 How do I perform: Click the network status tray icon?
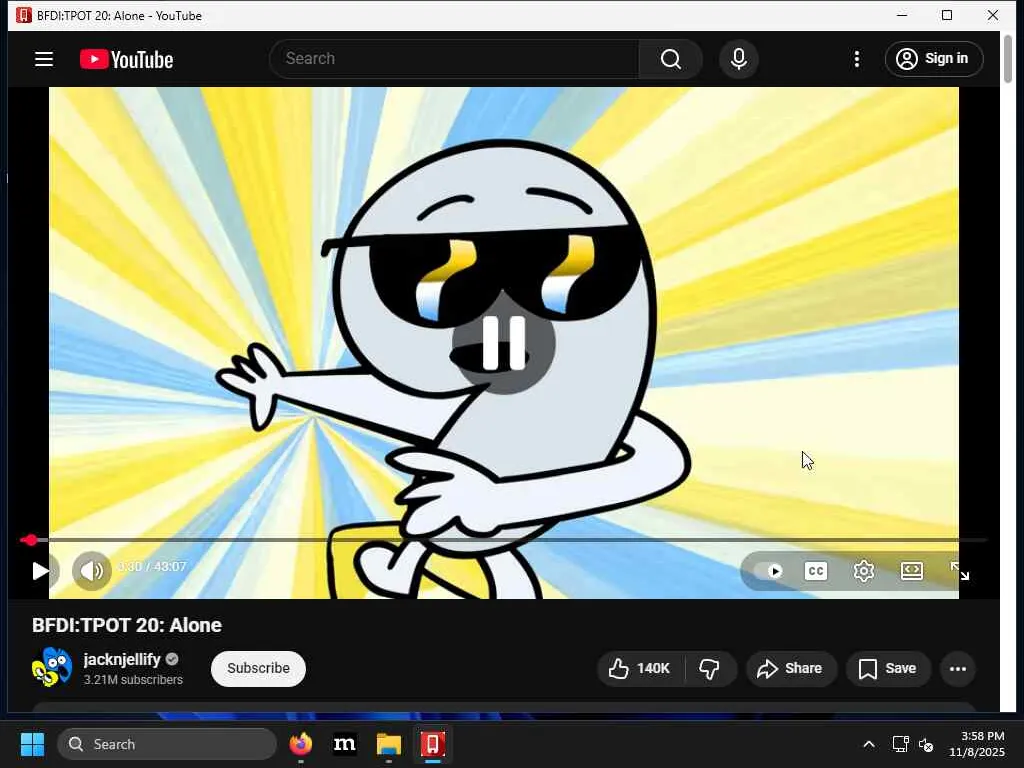click(901, 744)
